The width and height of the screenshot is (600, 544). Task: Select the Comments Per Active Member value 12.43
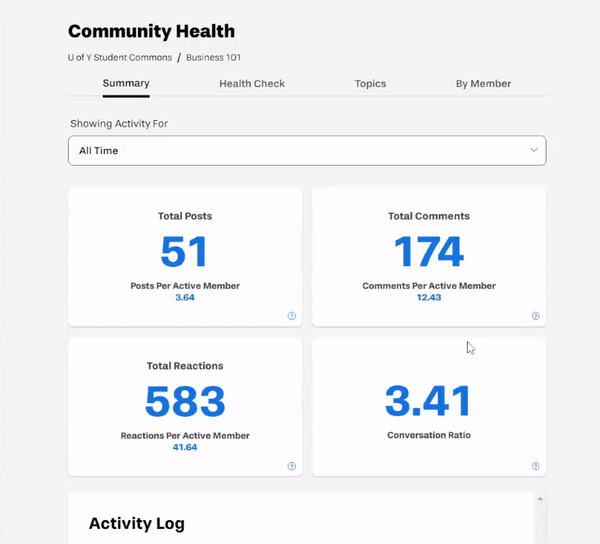coord(429,297)
